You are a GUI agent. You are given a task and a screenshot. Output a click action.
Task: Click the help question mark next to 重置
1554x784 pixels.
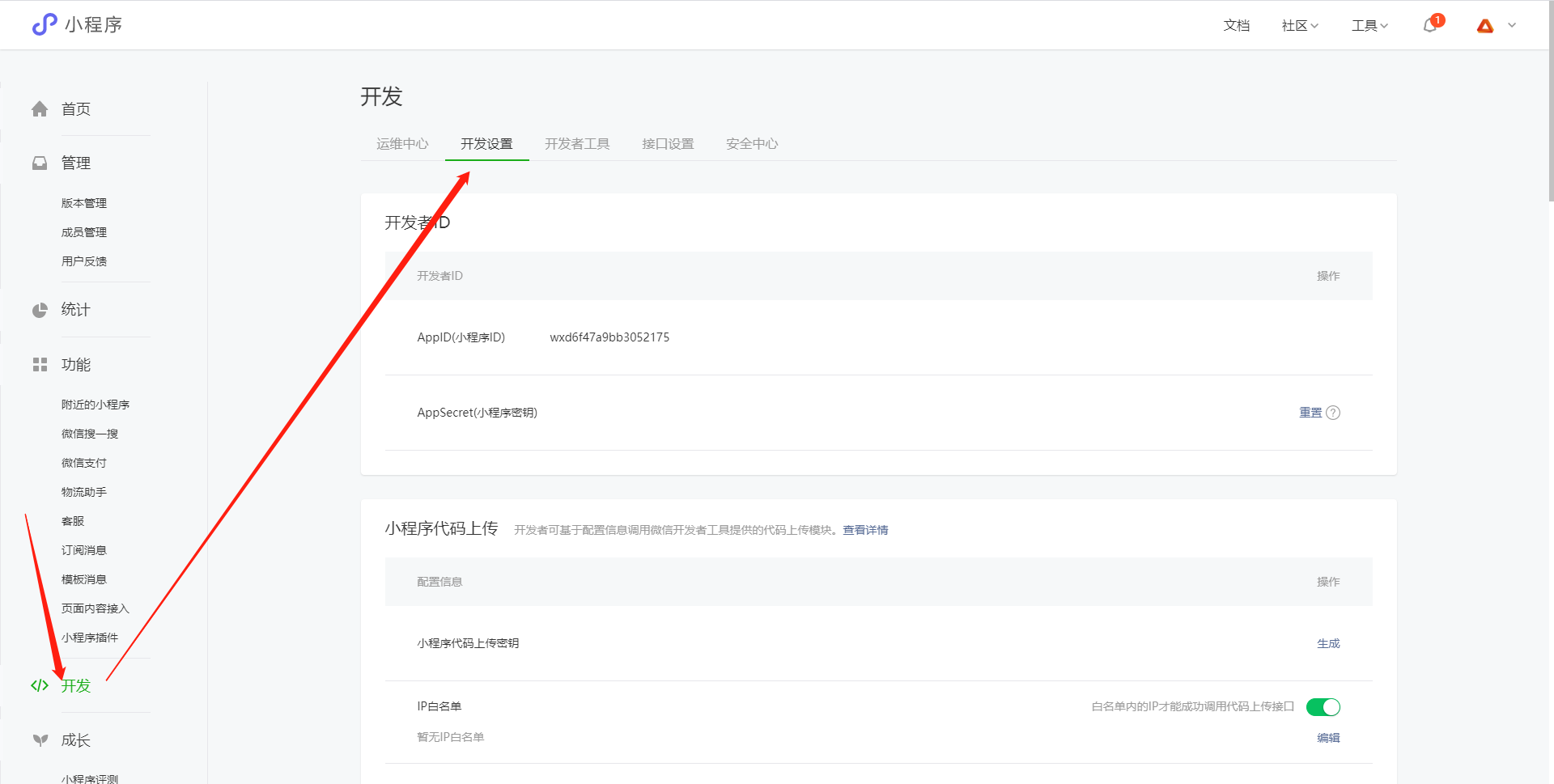pos(1333,413)
